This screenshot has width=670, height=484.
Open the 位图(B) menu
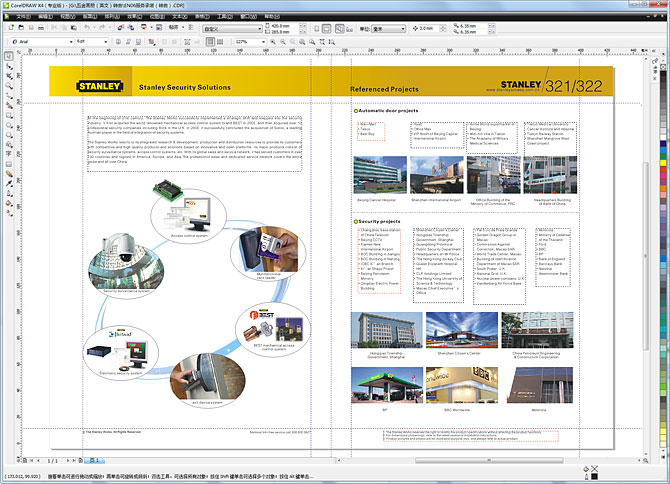pos(150,17)
